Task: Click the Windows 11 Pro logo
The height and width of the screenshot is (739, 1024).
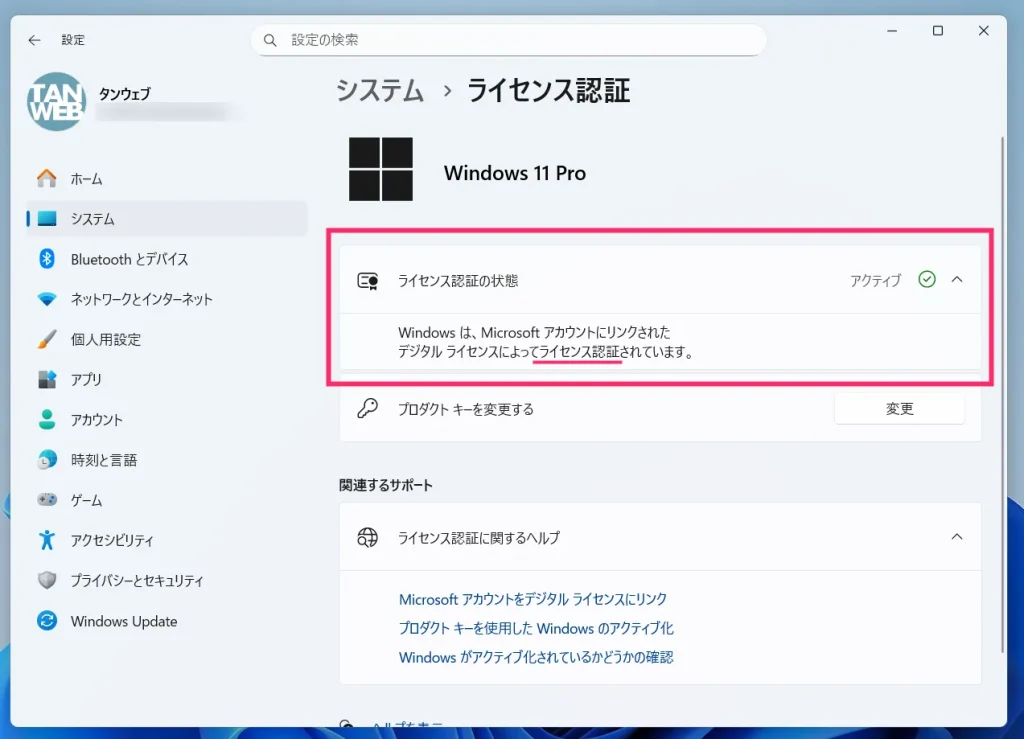Action: [381, 169]
